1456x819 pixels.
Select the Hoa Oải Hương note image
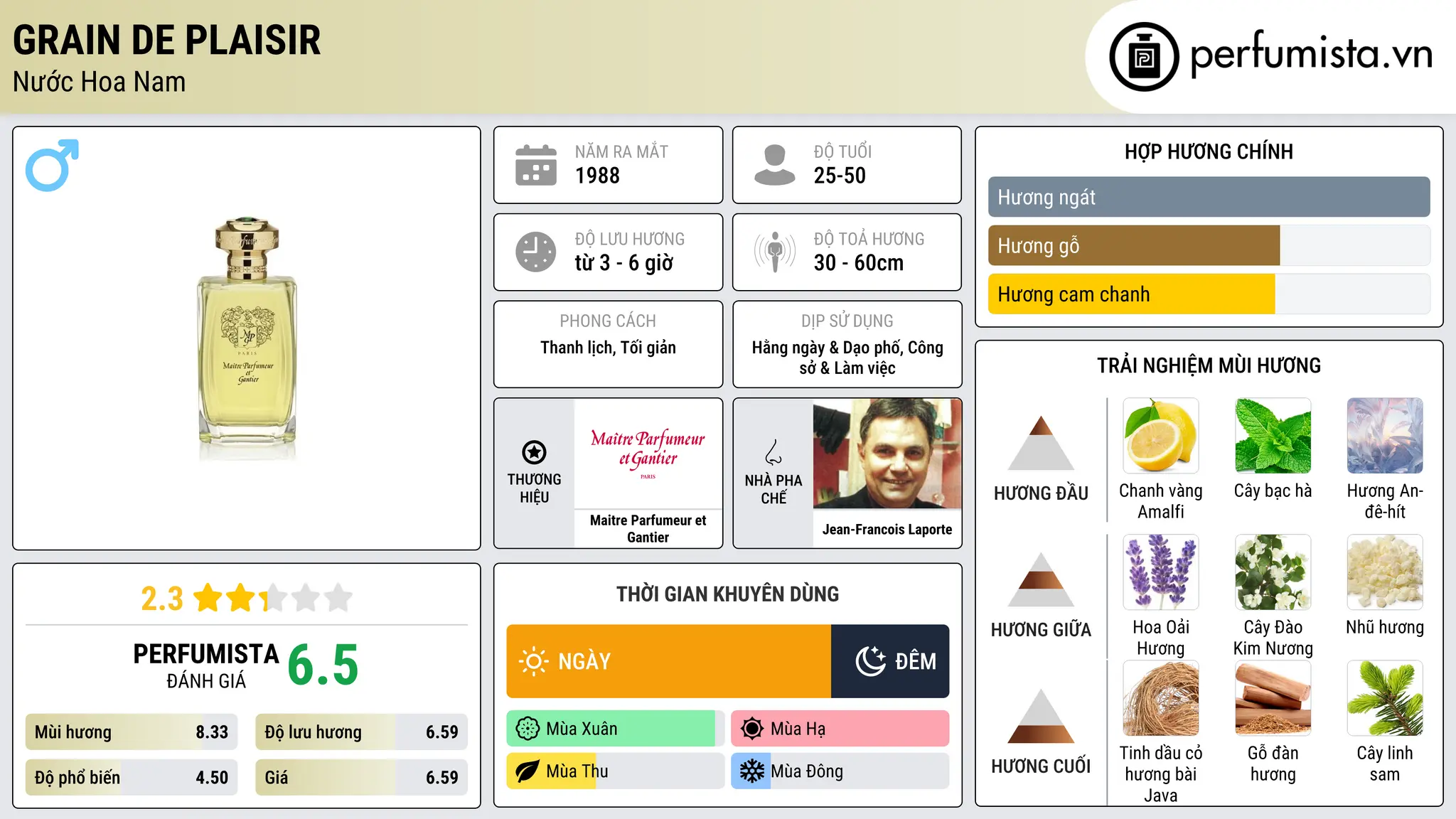(x=1161, y=572)
